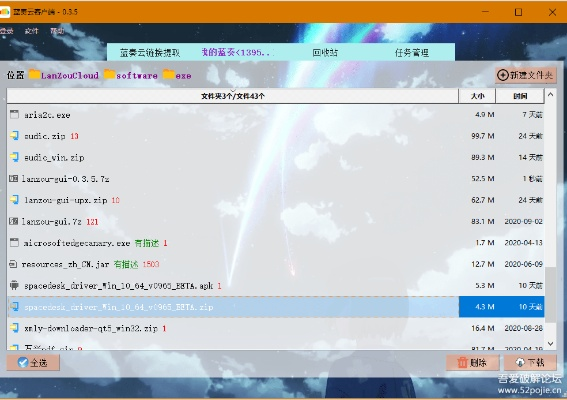Click 99.7 M size cell
The height and width of the screenshot is (400, 567).
click(x=483, y=136)
